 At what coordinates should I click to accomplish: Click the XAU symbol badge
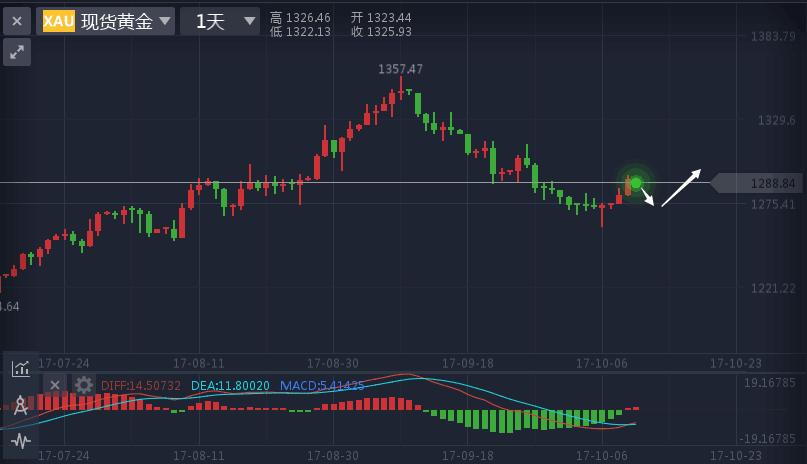point(59,21)
